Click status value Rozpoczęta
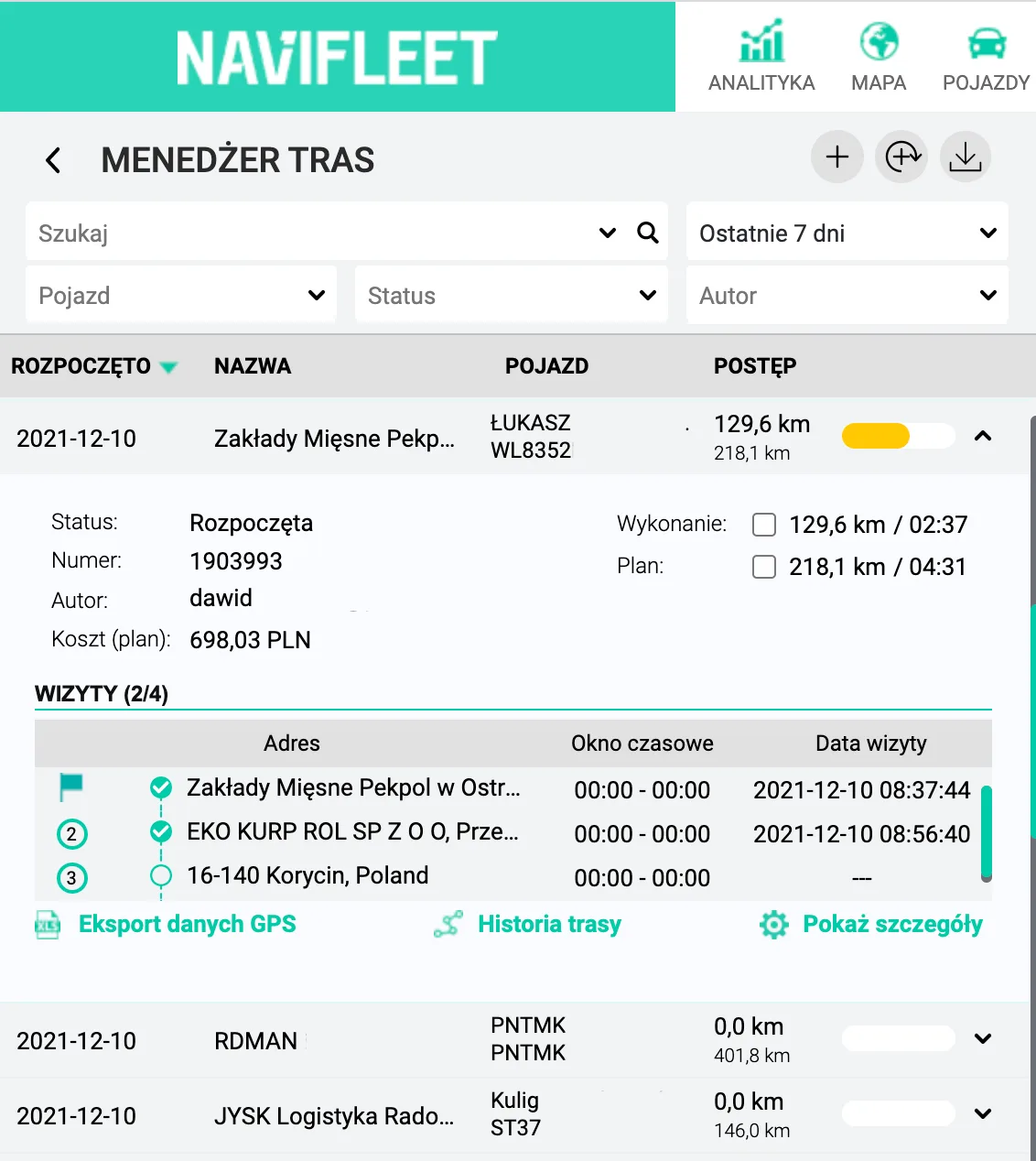Image resolution: width=1036 pixels, height=1161 pixels. click(x=251, y=524)
